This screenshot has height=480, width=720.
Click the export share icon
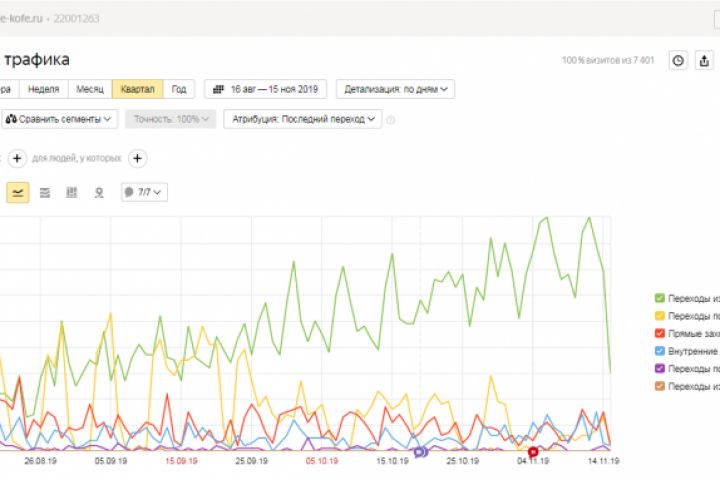[x=707, y=61]
